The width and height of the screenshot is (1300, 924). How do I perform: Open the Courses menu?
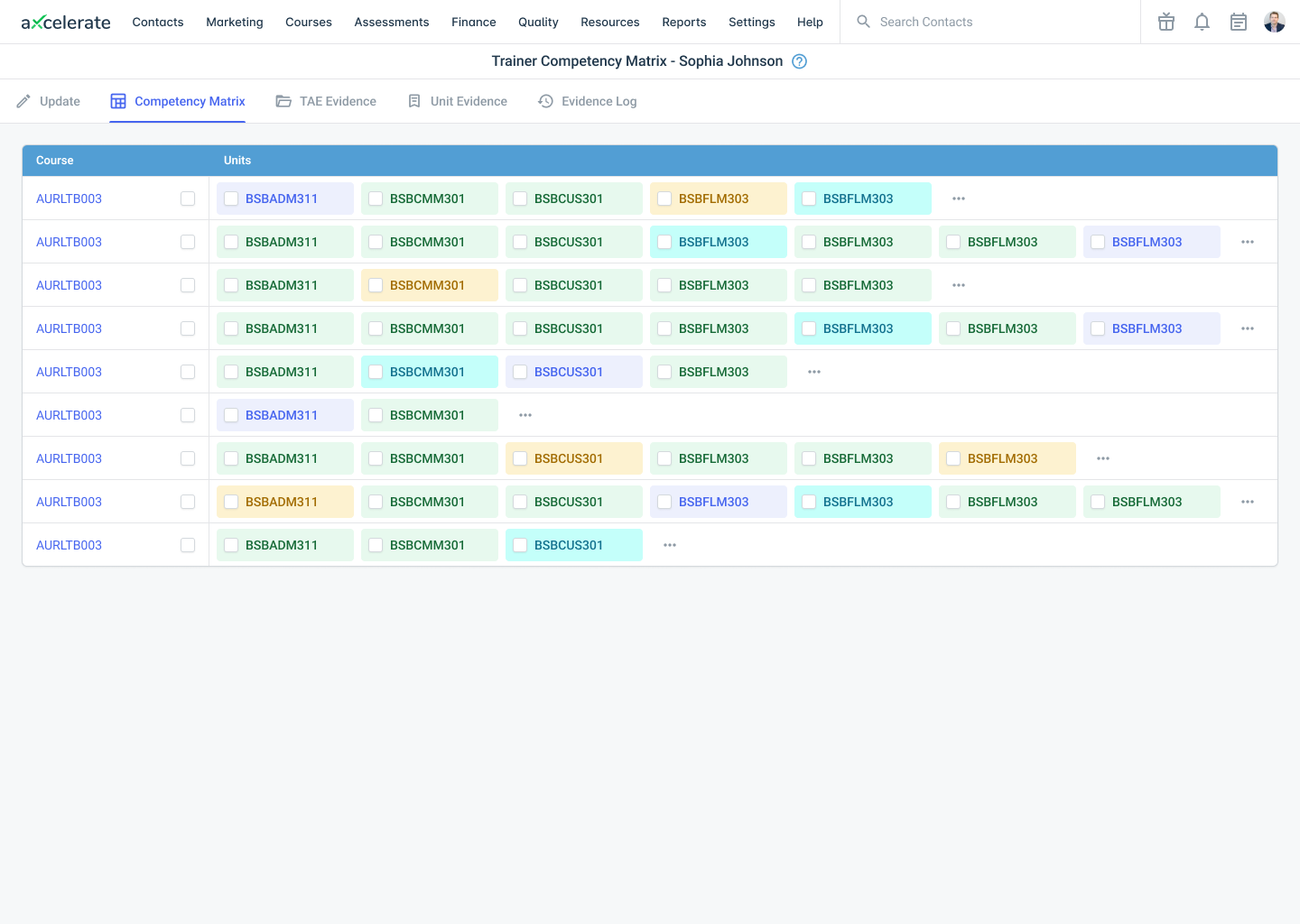[308, 22]
